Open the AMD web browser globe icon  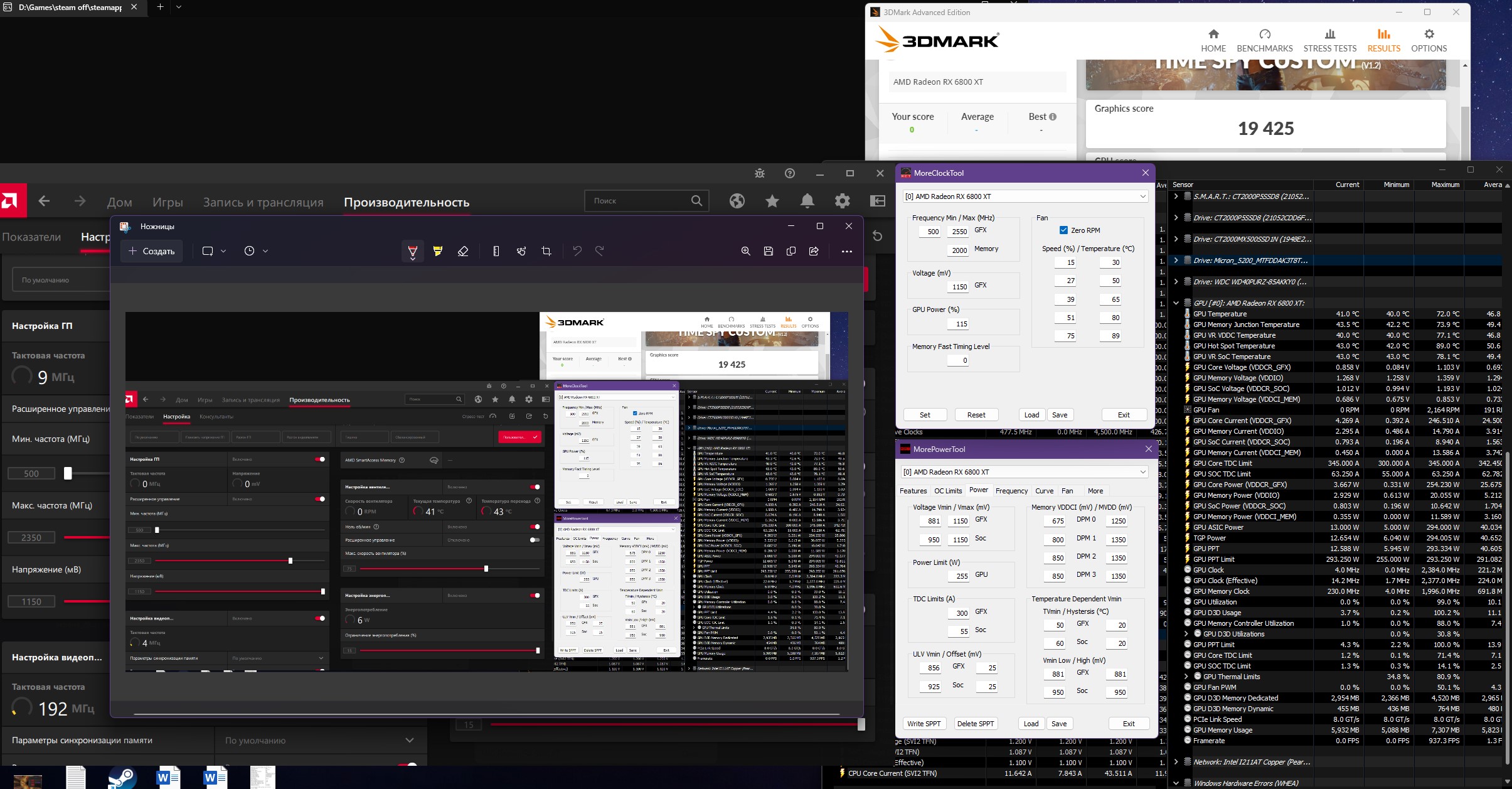pyautogui.click(x=737, y=201)
